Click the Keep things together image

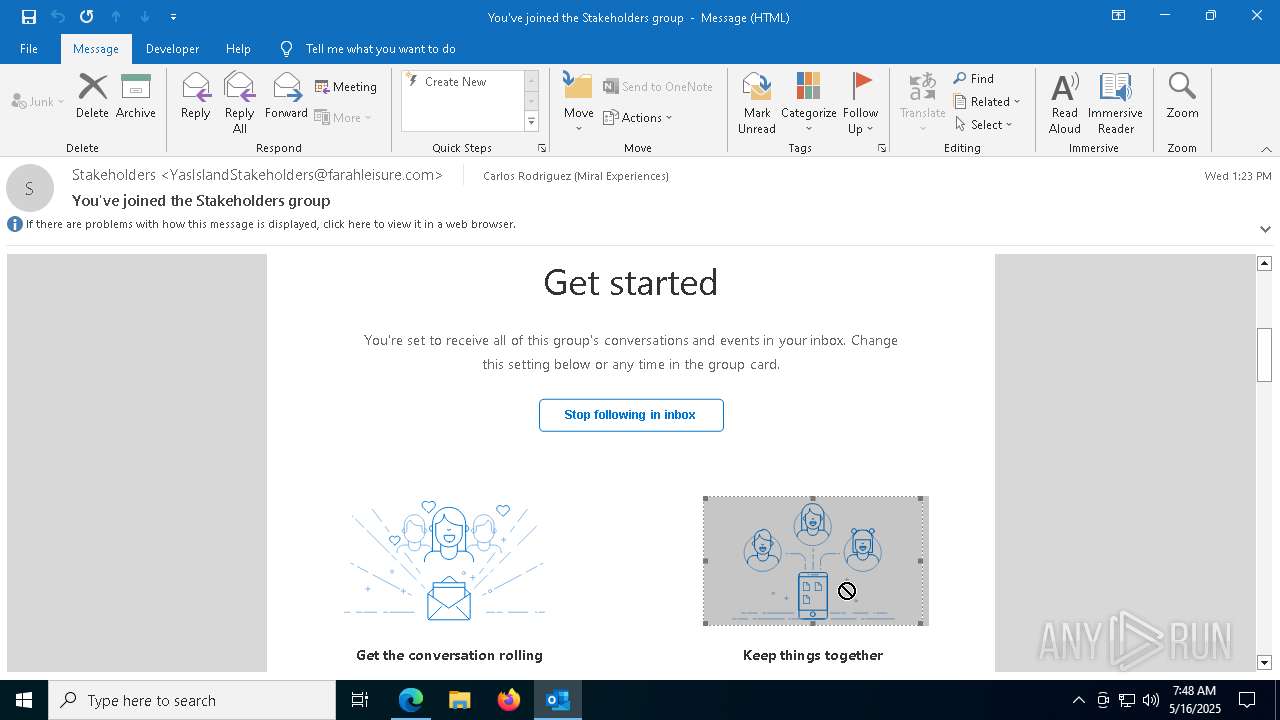pos(815,561)
